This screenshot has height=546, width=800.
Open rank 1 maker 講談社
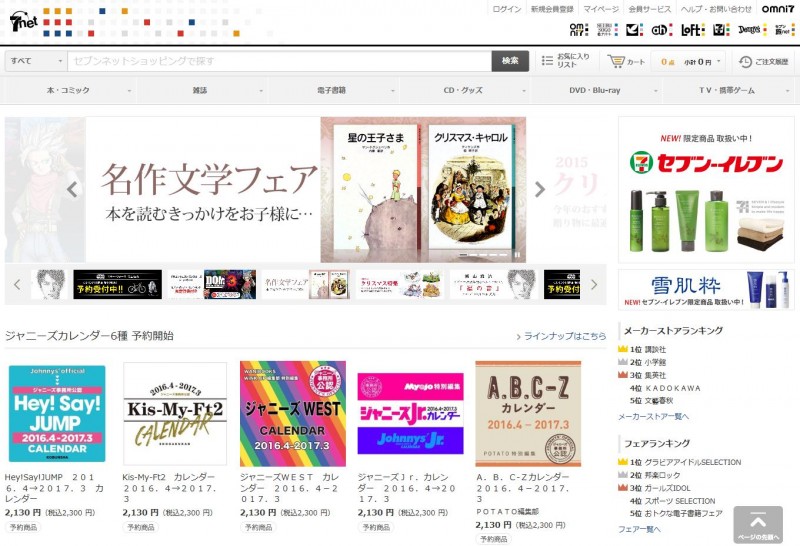[x=655, y=350]
